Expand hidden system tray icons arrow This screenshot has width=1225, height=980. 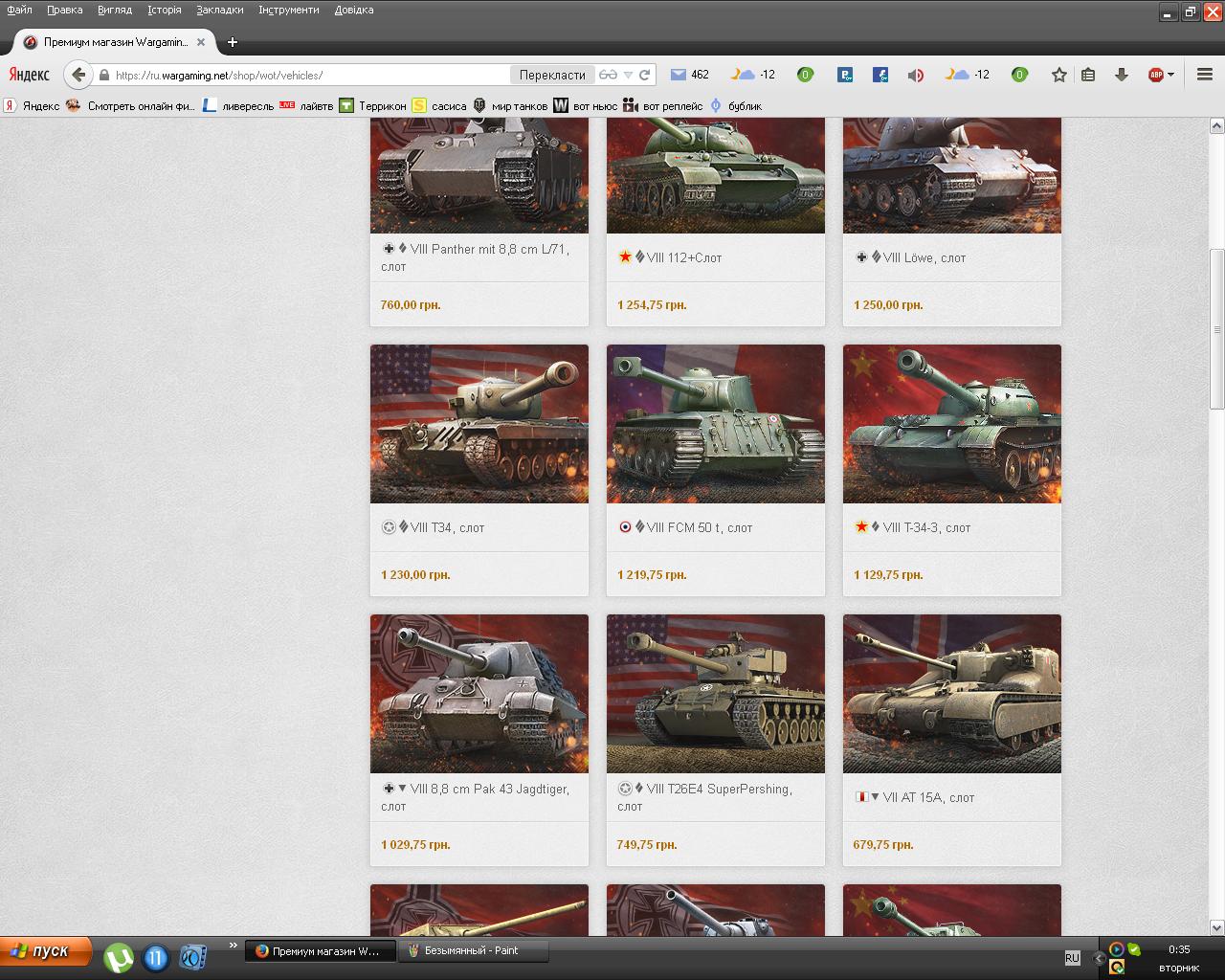pos(1098,957)
